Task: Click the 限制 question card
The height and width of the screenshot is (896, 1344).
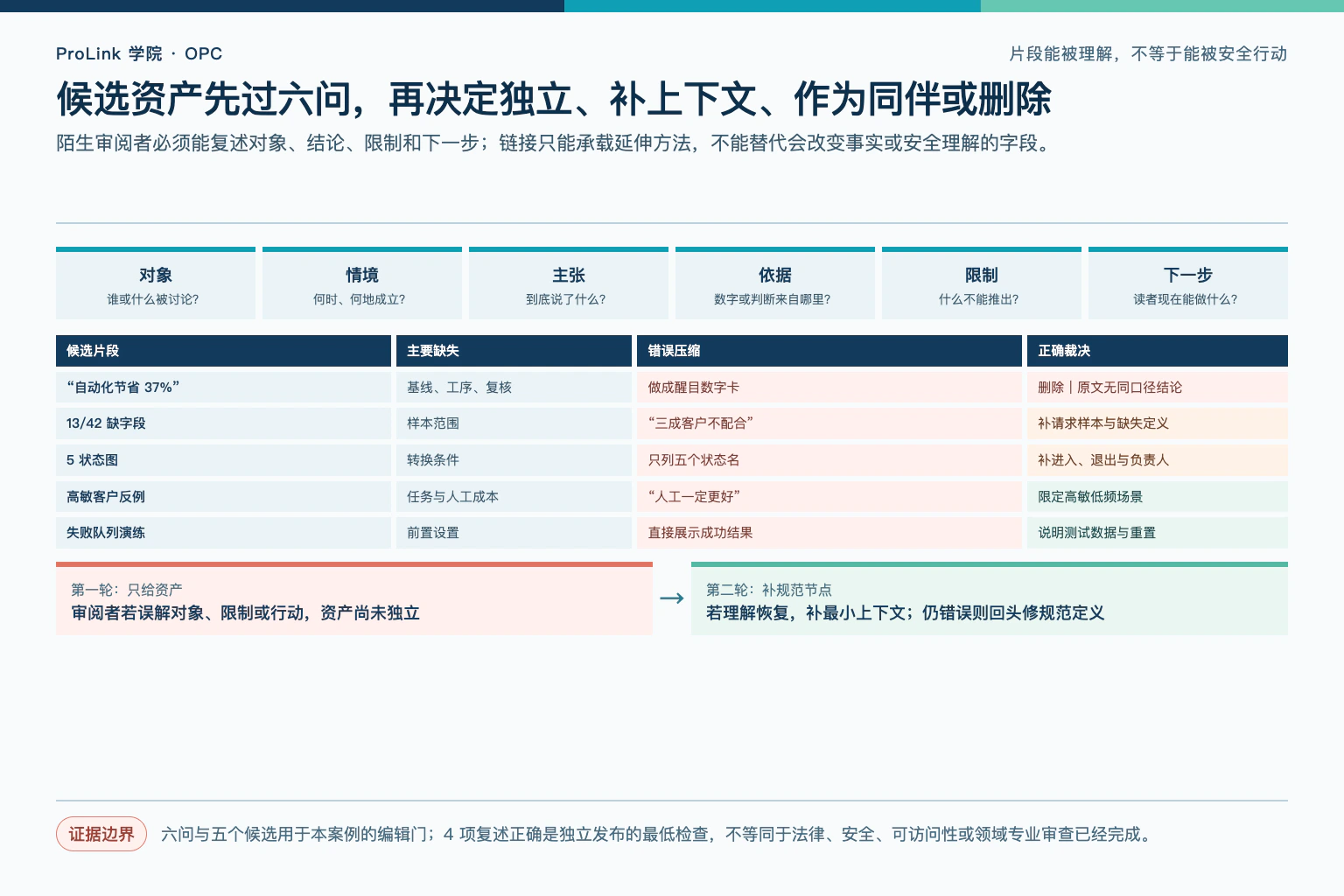Action: (x=982, y=283)
